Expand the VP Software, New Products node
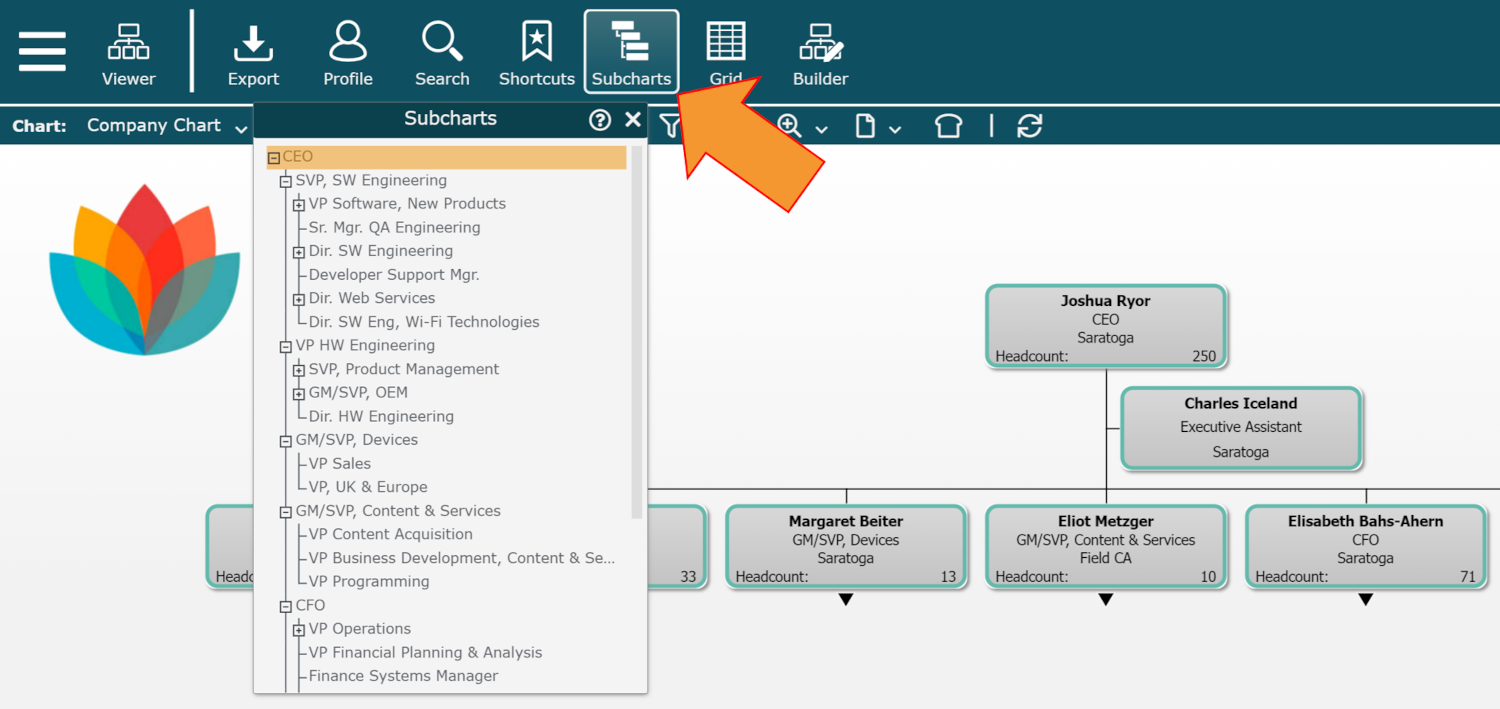The height and width of the screenshot is (709, 1500). 299,205
